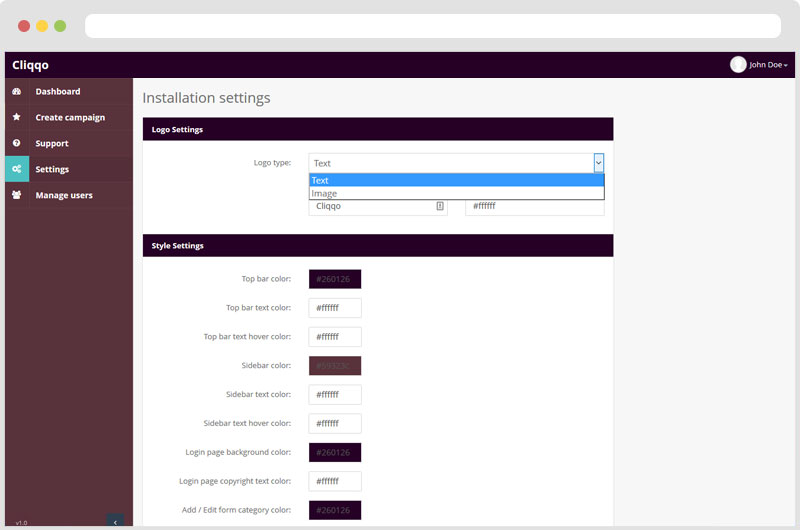Collapse the sidebar with the arrow button

coord(115,521)
